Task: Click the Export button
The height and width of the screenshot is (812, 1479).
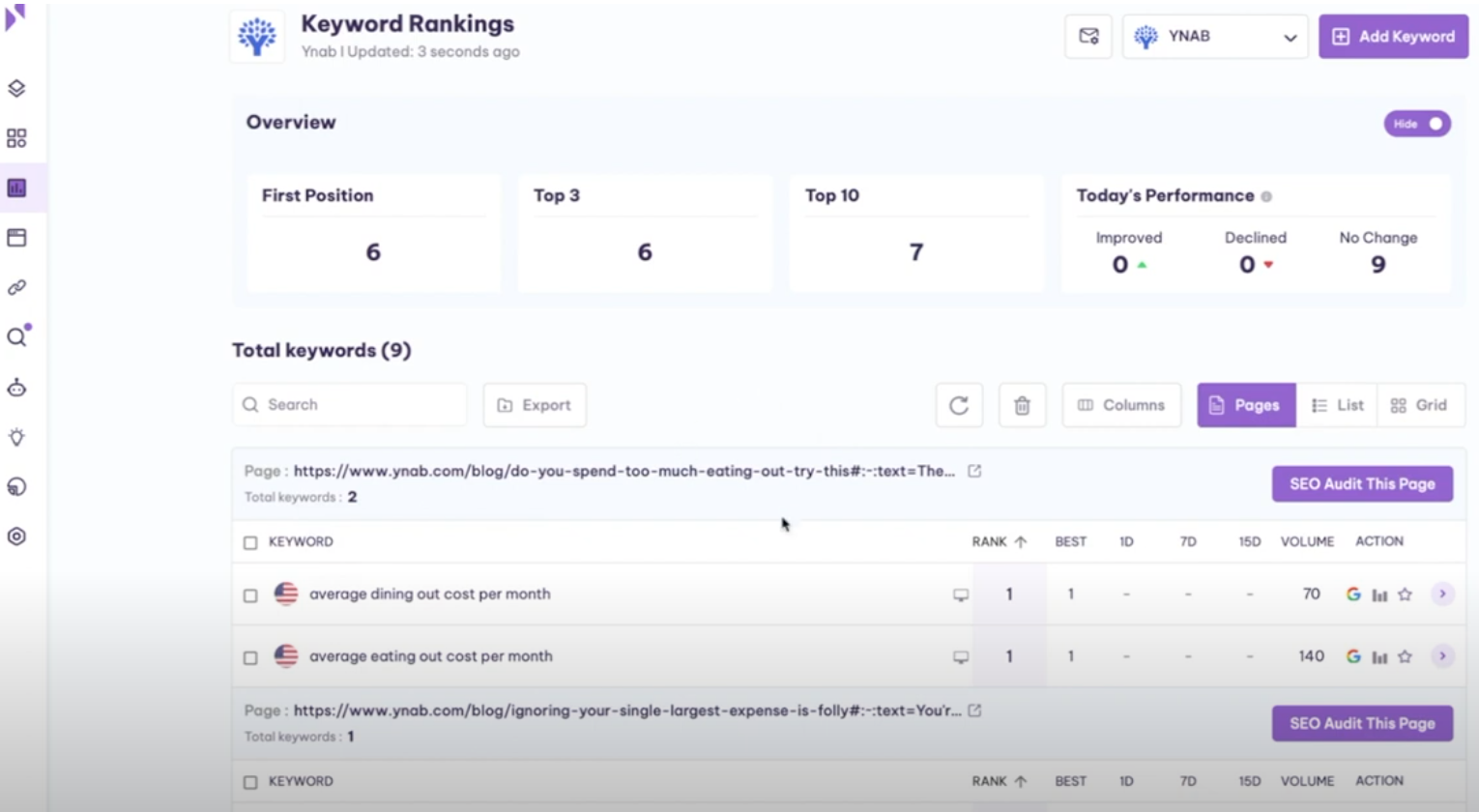Action: click(535, 405)
